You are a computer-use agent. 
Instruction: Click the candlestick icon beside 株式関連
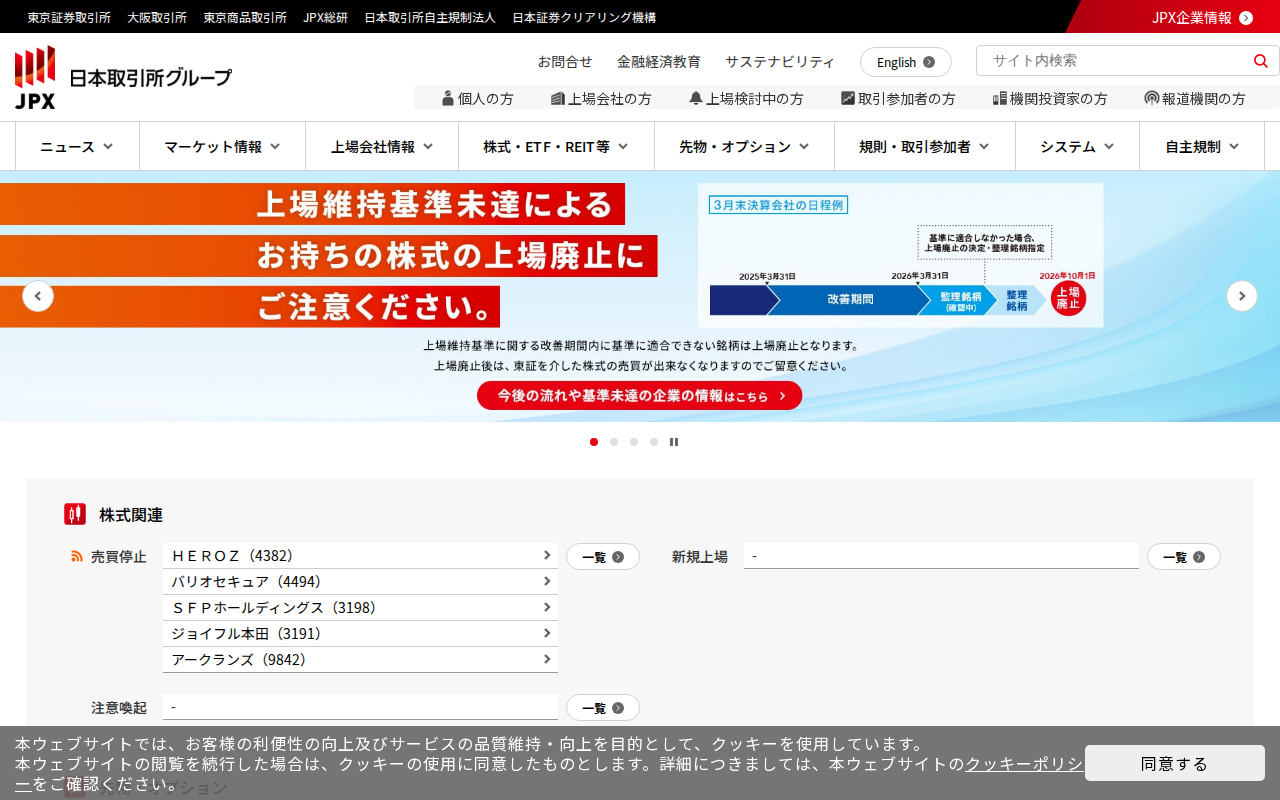75,514
